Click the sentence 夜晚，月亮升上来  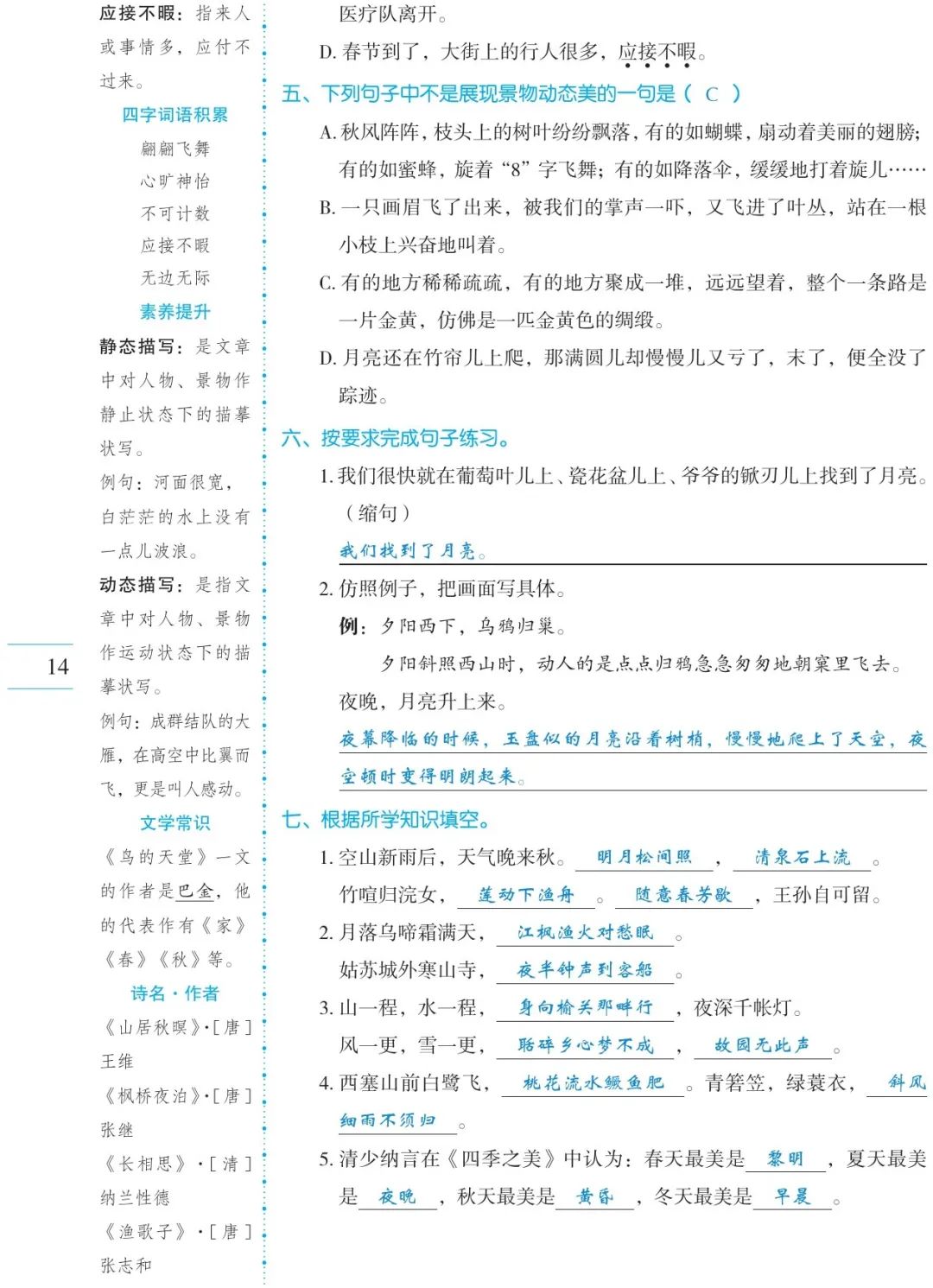click(x=422, y=701)
